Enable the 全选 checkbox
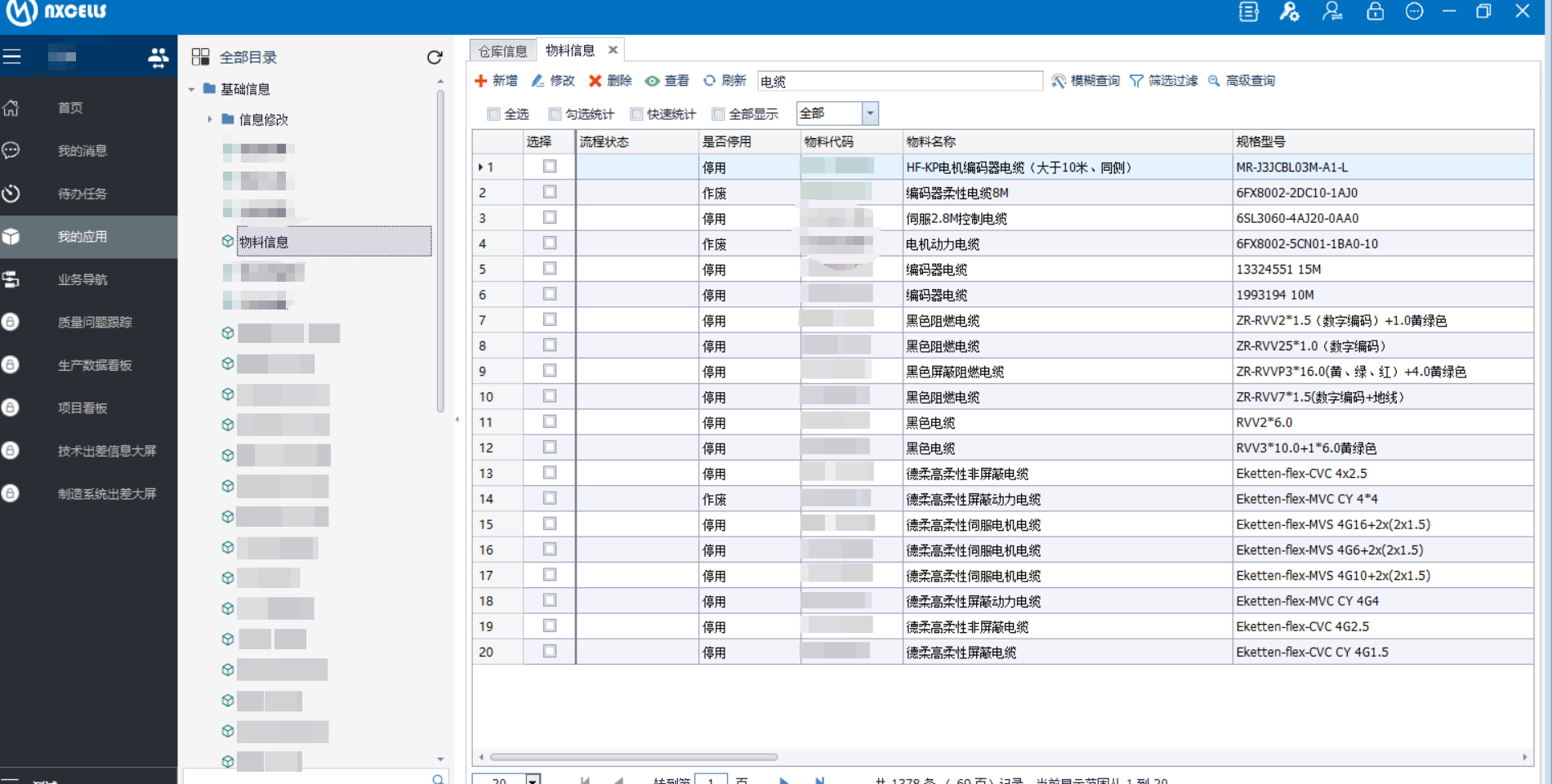 [x=493, y=114]
